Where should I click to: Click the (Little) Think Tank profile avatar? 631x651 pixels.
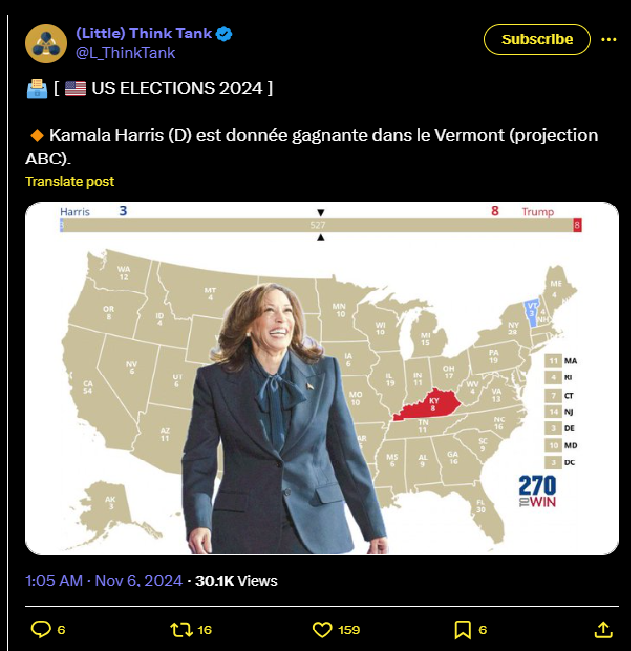[45, 42]
